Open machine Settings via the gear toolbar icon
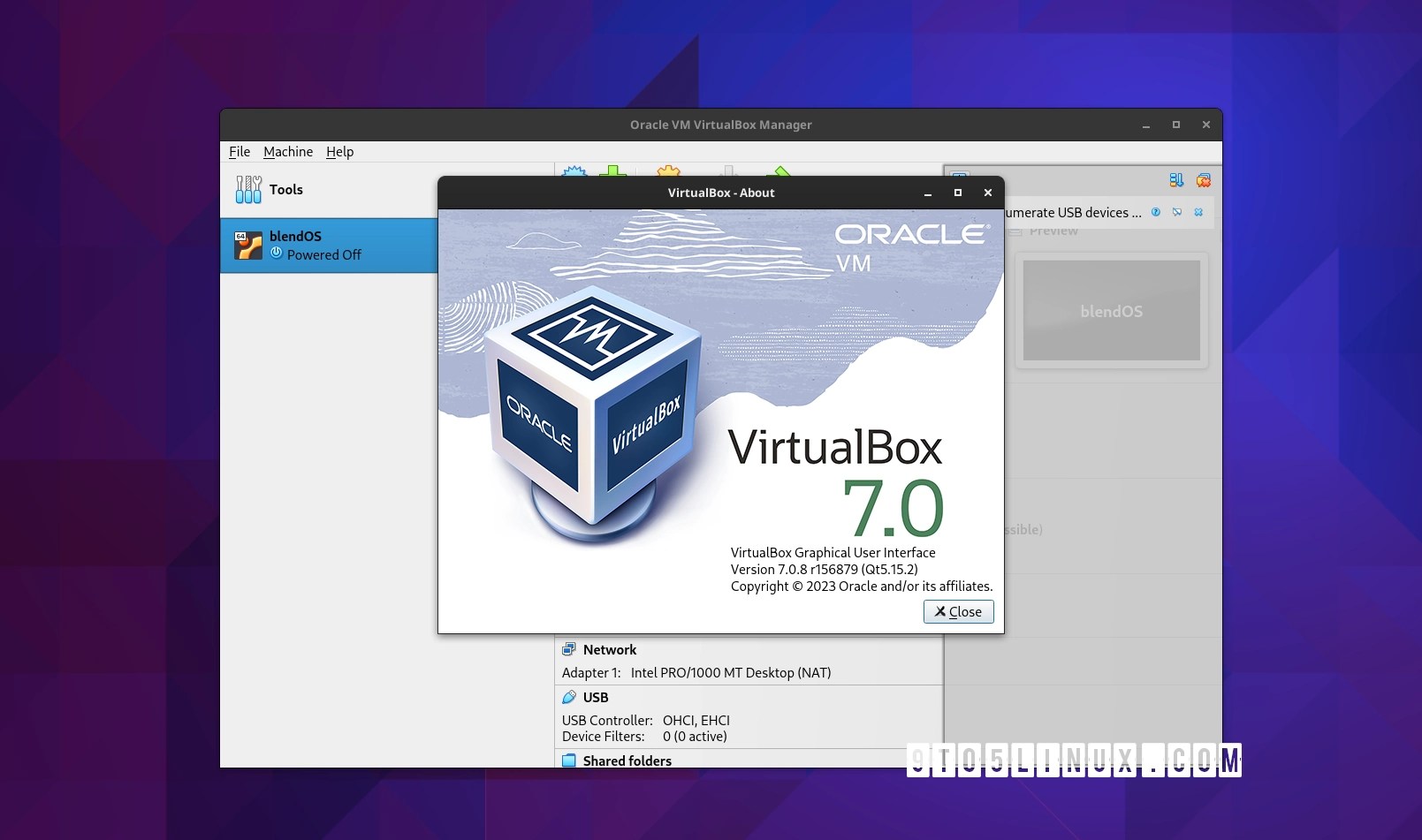This screenshot has width=1422, height=840. pos(668,172)
